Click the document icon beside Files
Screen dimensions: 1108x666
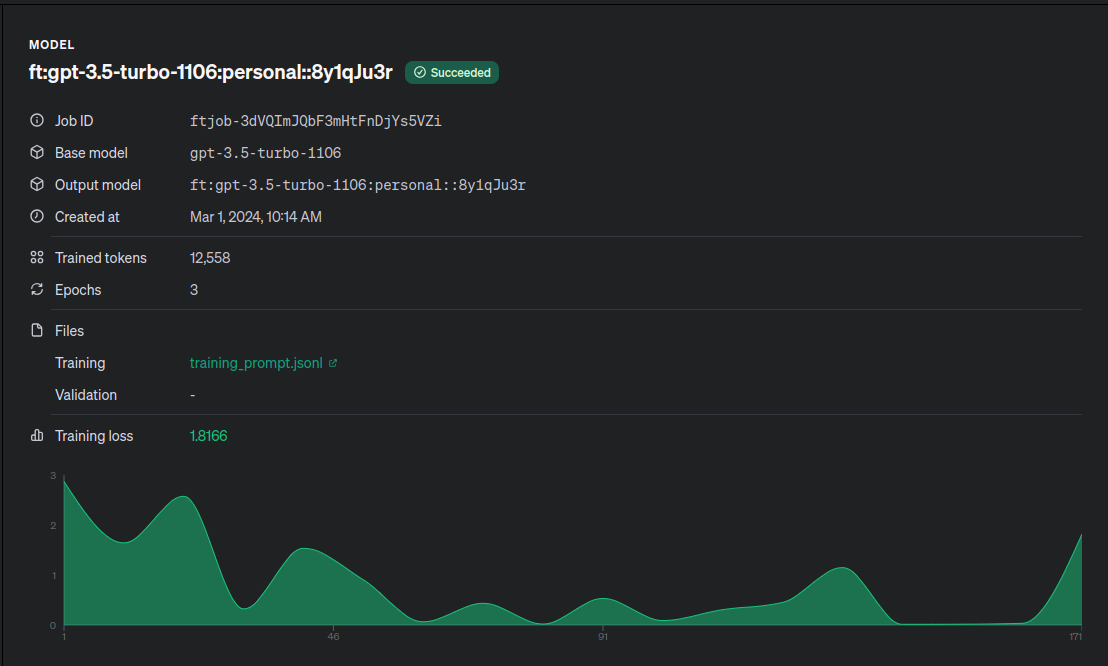click(x=37, y=331)
